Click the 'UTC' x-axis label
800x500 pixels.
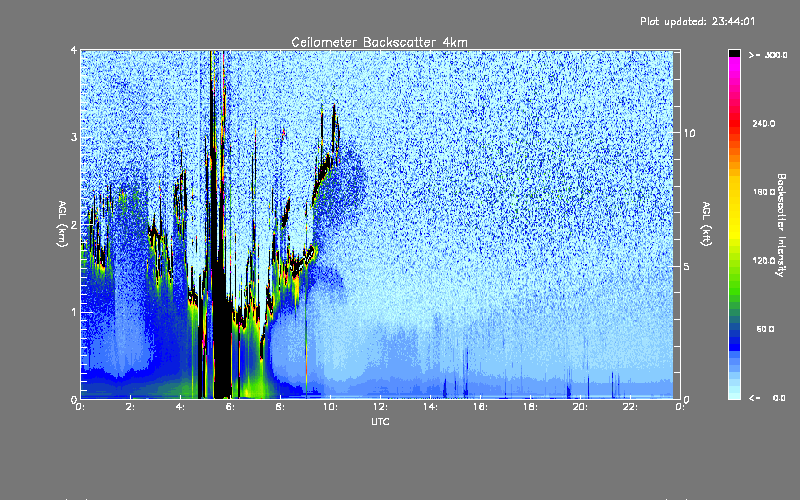tap(380, 422)
